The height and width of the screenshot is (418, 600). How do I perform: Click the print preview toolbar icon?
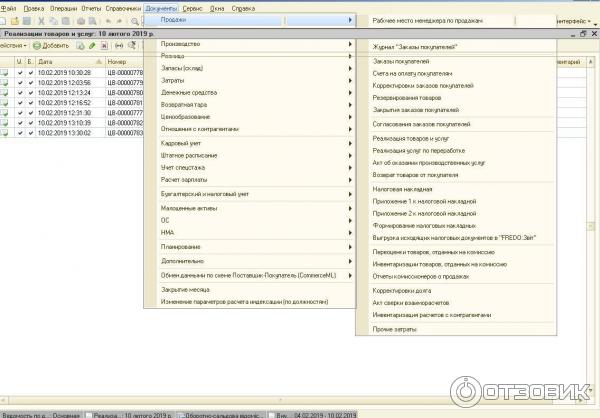click(93, 21)
